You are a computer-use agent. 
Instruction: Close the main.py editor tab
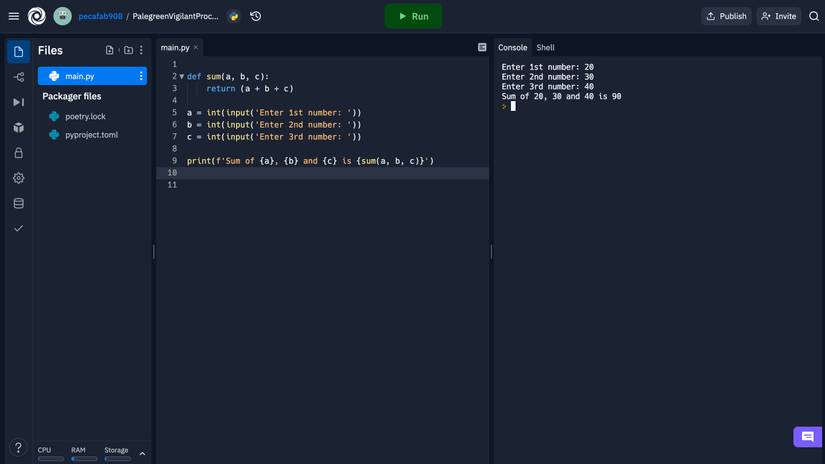click(x=196, y=47)
